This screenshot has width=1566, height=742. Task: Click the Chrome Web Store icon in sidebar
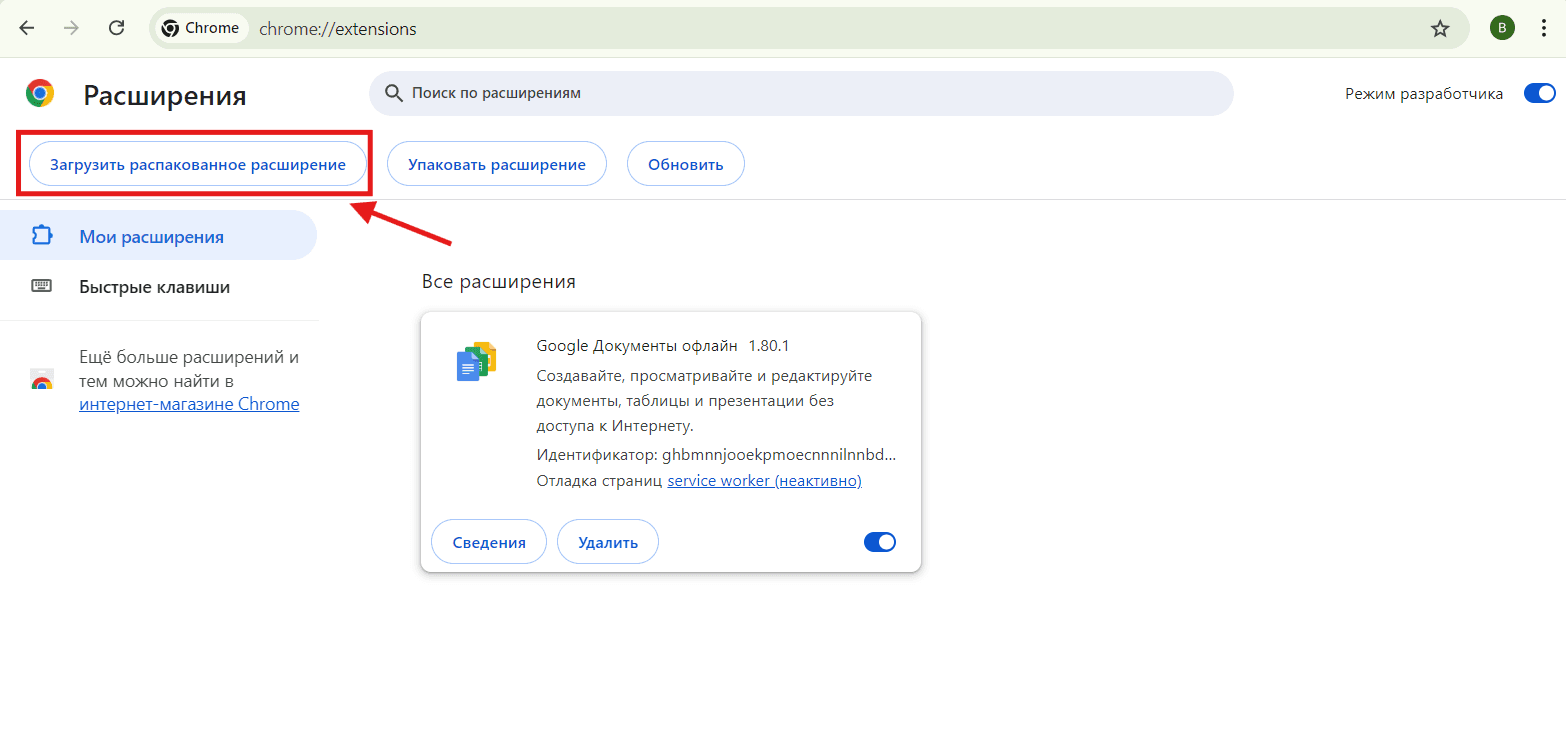point(41,381)
